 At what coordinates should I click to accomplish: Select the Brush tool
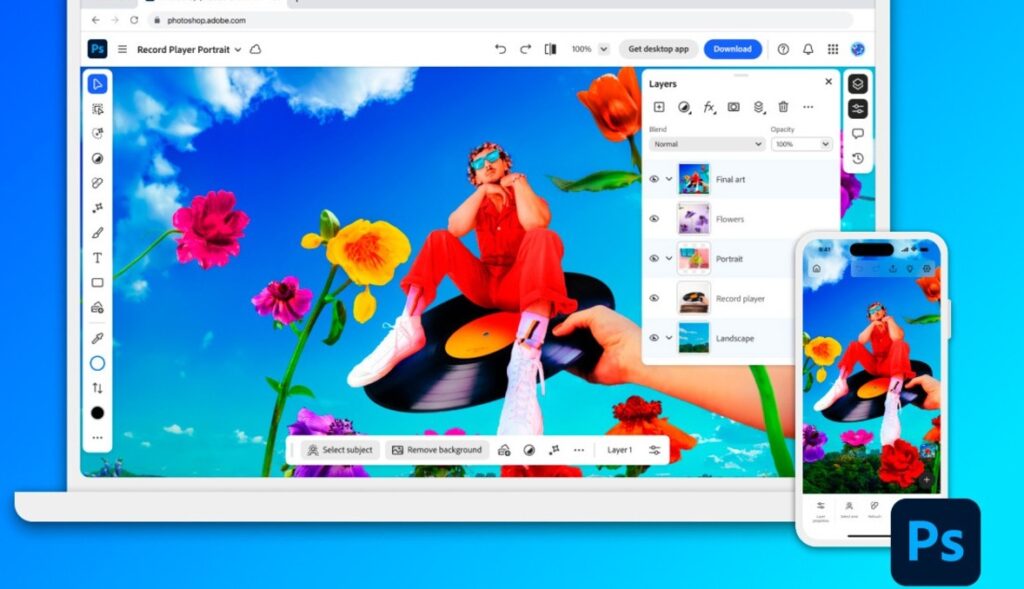pos(96,231)
